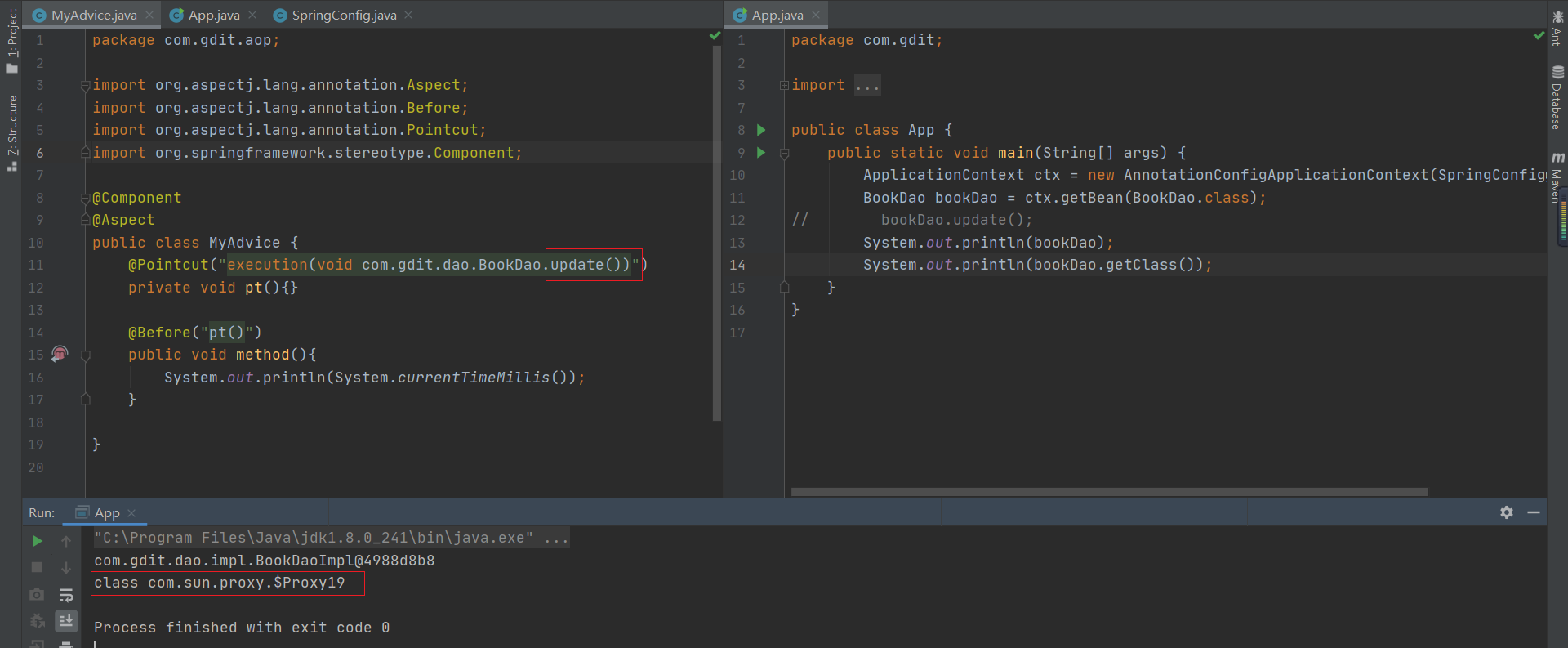
Task: Open the Database tool window
Action: 1557,97
